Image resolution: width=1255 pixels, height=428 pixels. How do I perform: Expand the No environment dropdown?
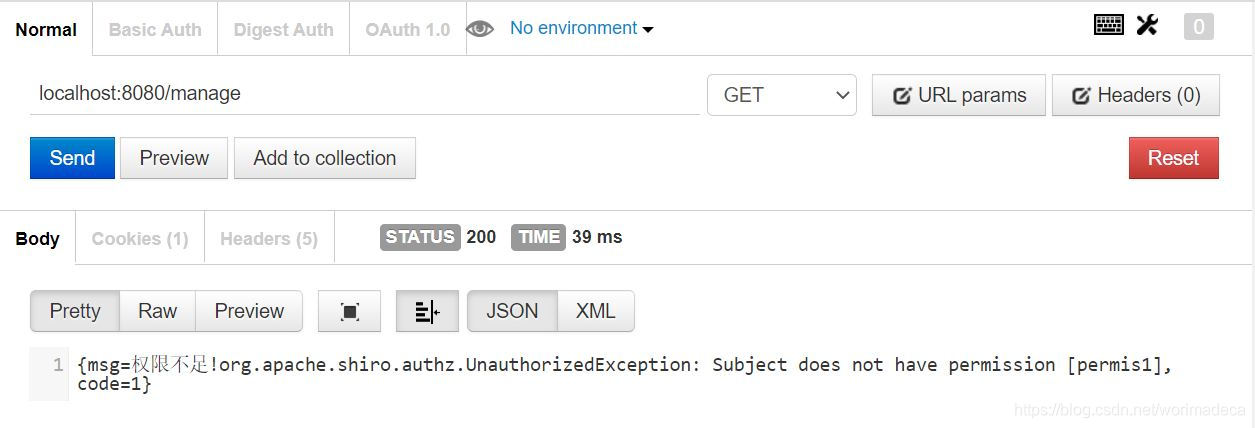tap(581, 29)
